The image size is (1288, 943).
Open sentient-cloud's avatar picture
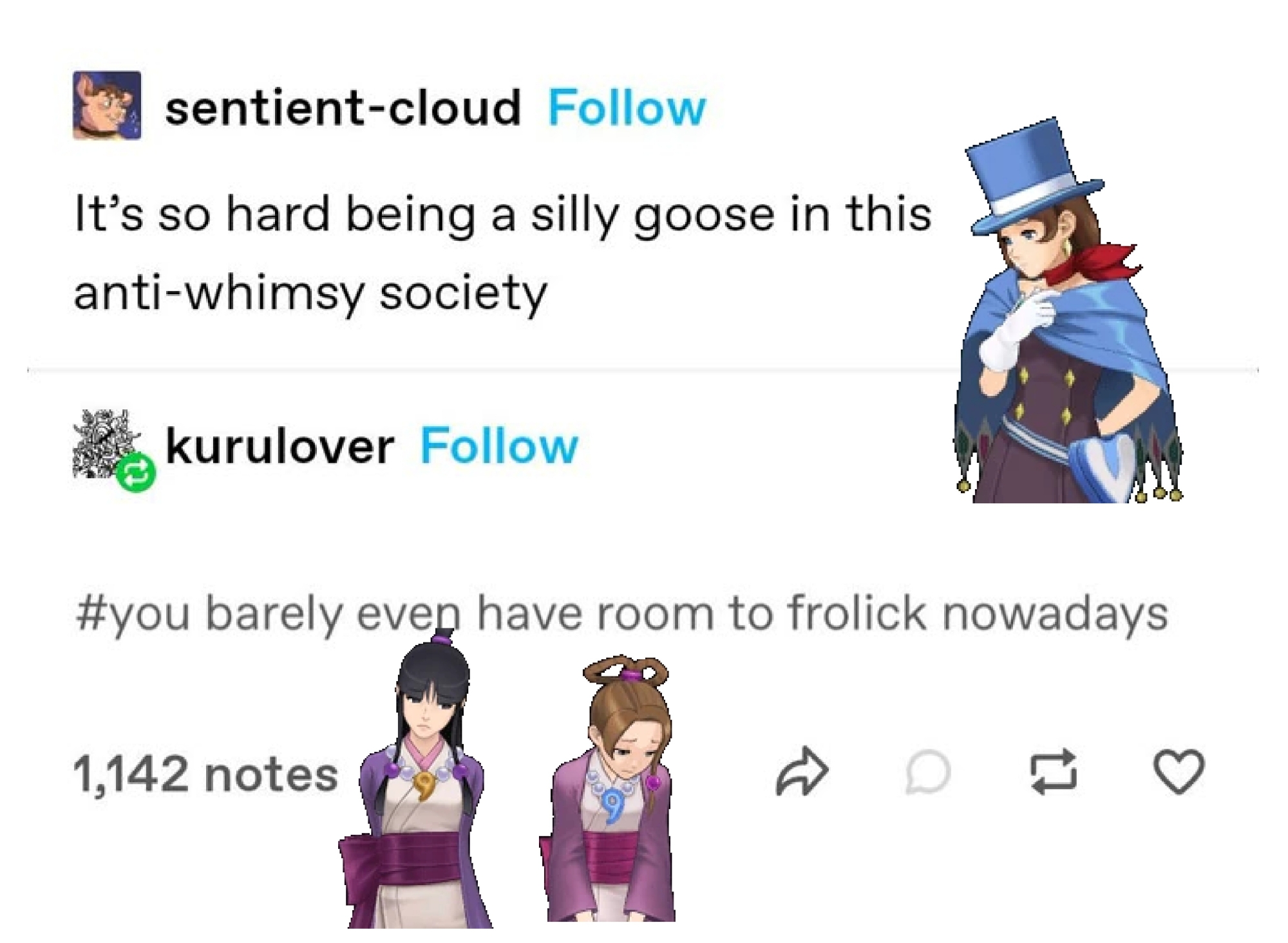107,105
